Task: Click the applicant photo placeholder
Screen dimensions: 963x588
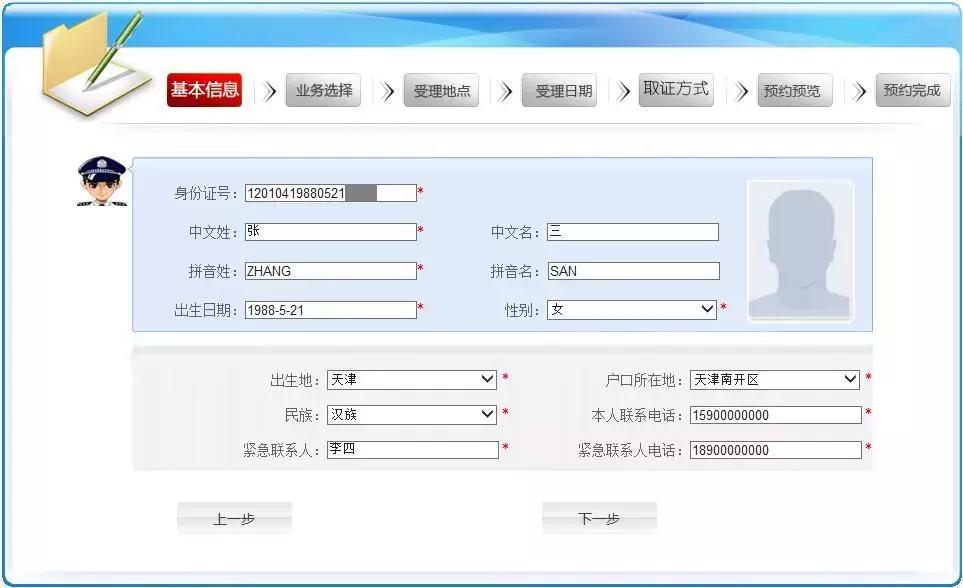Action: pyautogui.click(x=799, y=247)
